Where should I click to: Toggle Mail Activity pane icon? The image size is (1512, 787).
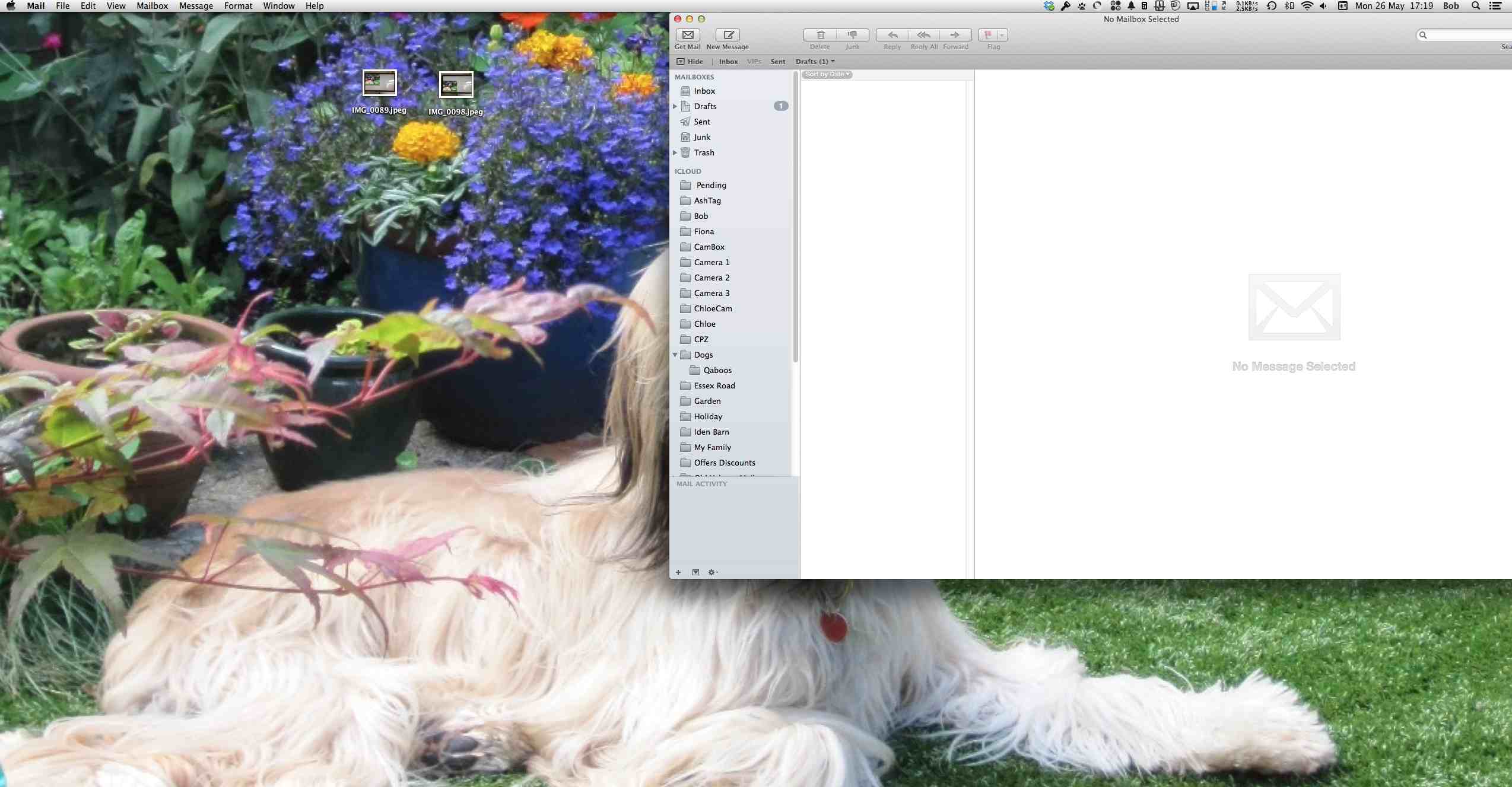[x=695, y=572]
